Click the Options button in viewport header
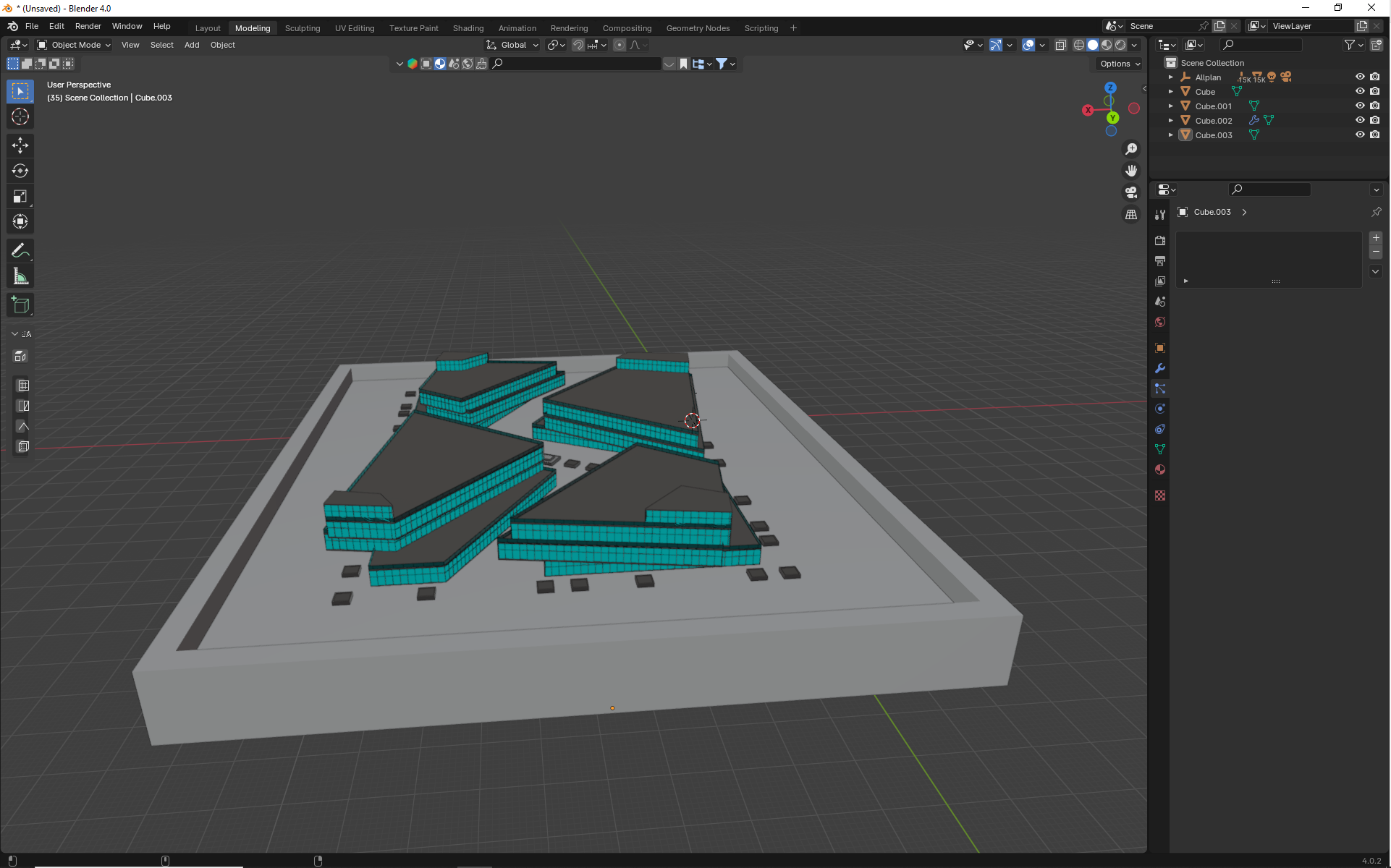The height and width of the screenshot is (868, 1391). [x=1120, y=64]
